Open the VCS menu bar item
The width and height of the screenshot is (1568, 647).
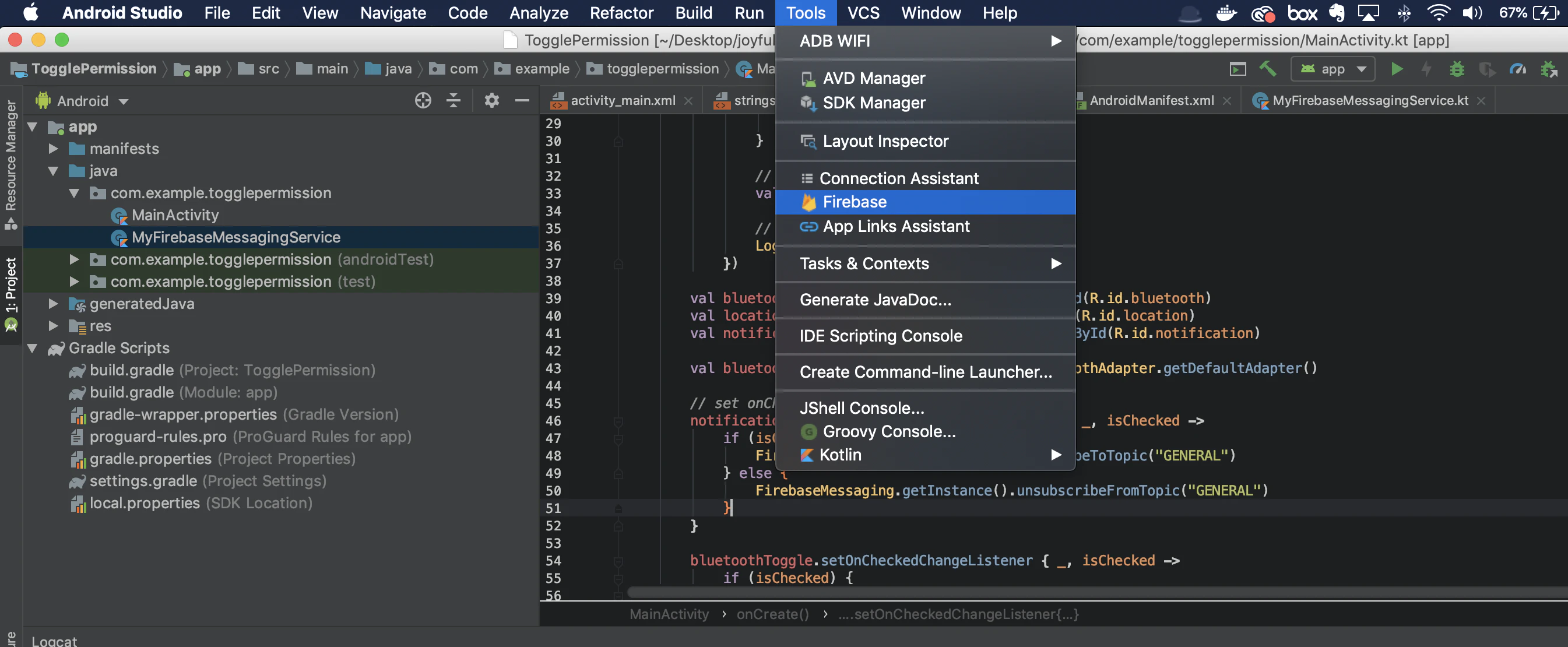[x=863, y=13]
